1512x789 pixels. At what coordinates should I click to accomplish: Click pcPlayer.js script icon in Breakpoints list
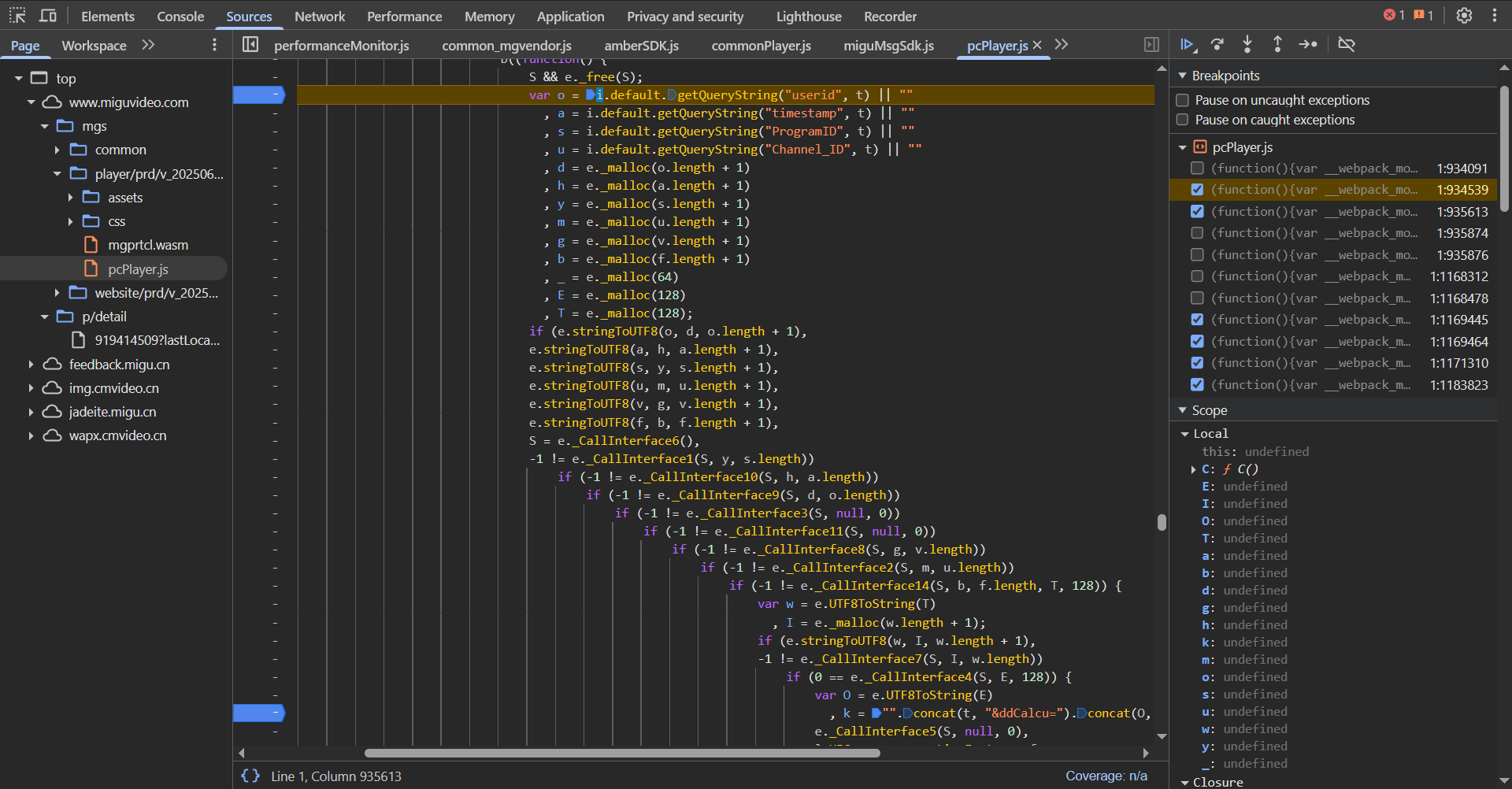pos(1200,146)
